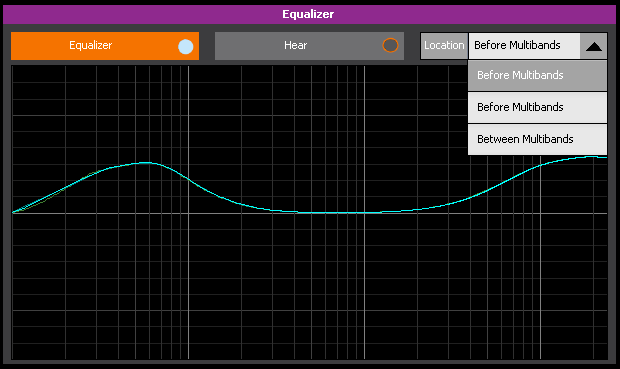Image resolution: width=620 pixels, height=369 pixels.
Task: Open the Location field showing Before Multibands
Action: pos(524,46)
